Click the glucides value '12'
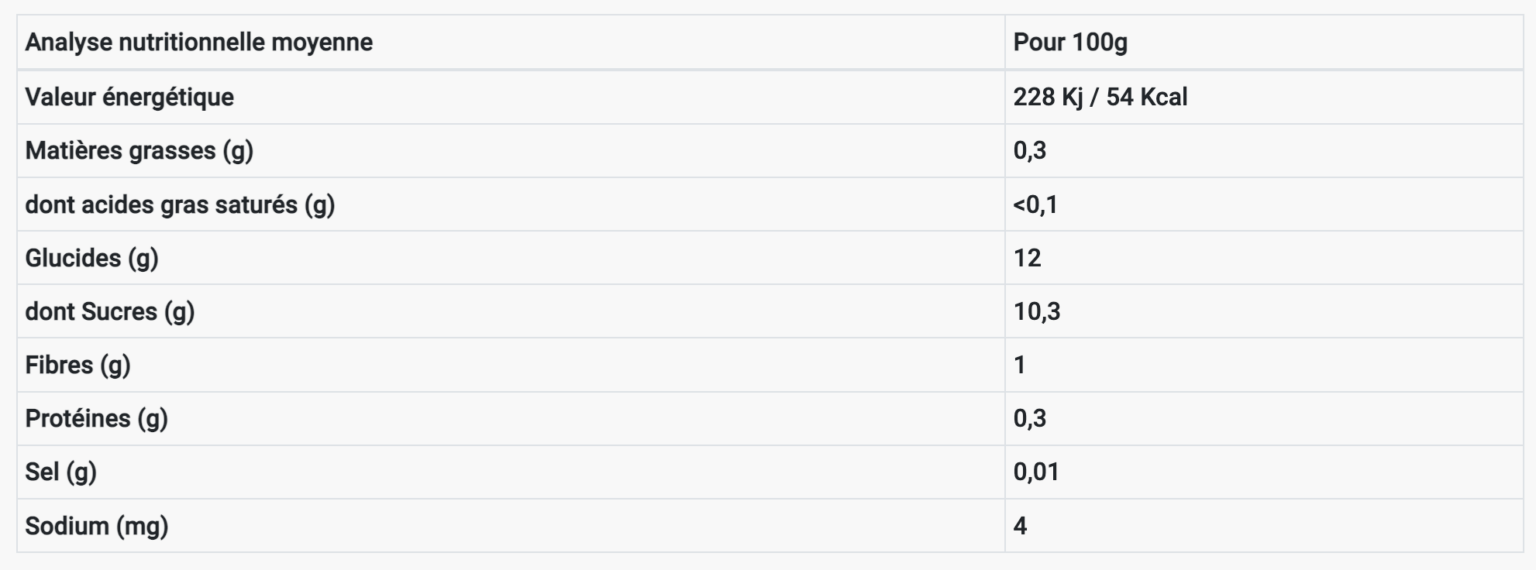This screenshot has width=1536, height=570. [1027, 258]
